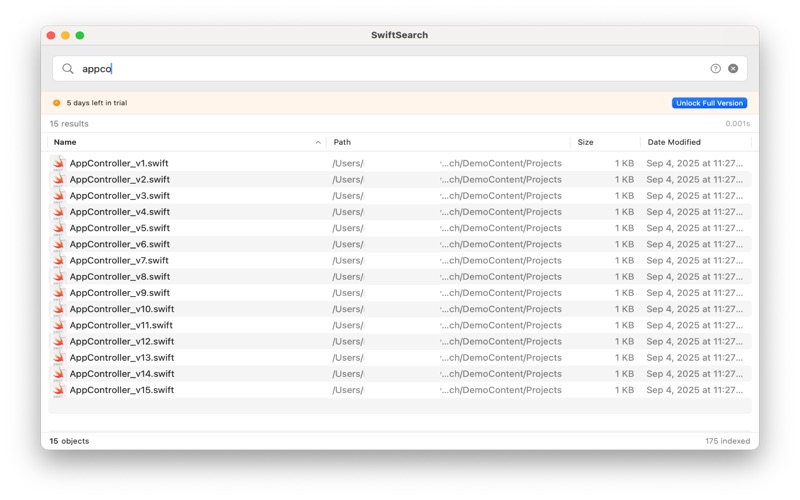Screen dimensions: 800x500
Task: Close the SwiftSearch window with red button
Action: (51, 35)
